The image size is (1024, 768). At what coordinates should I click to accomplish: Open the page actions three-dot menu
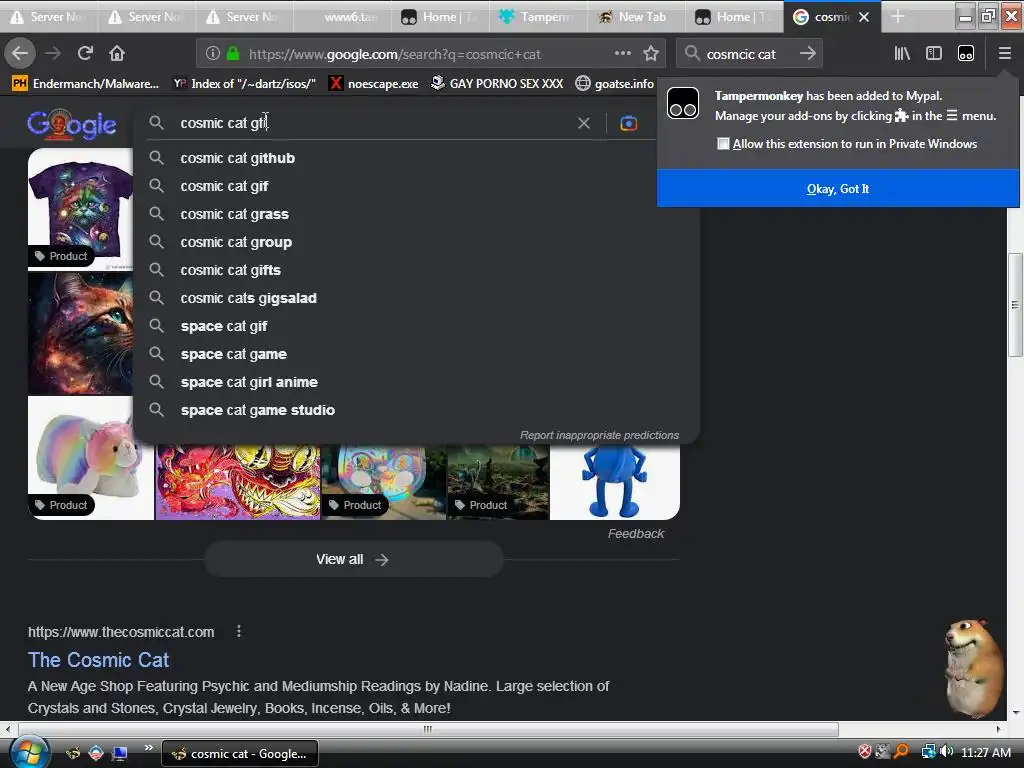(622, 53)
